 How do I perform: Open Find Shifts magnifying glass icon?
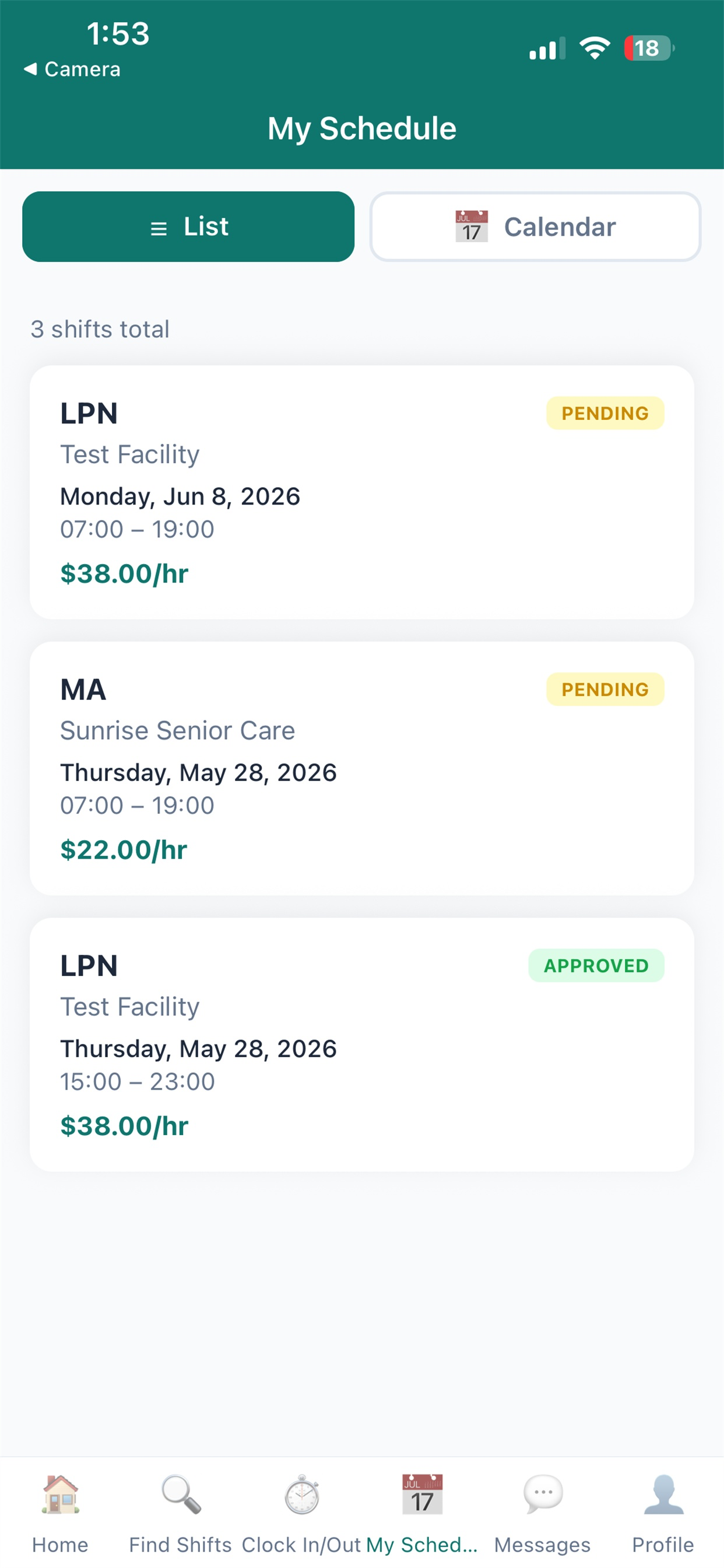tap(181, 1494)
